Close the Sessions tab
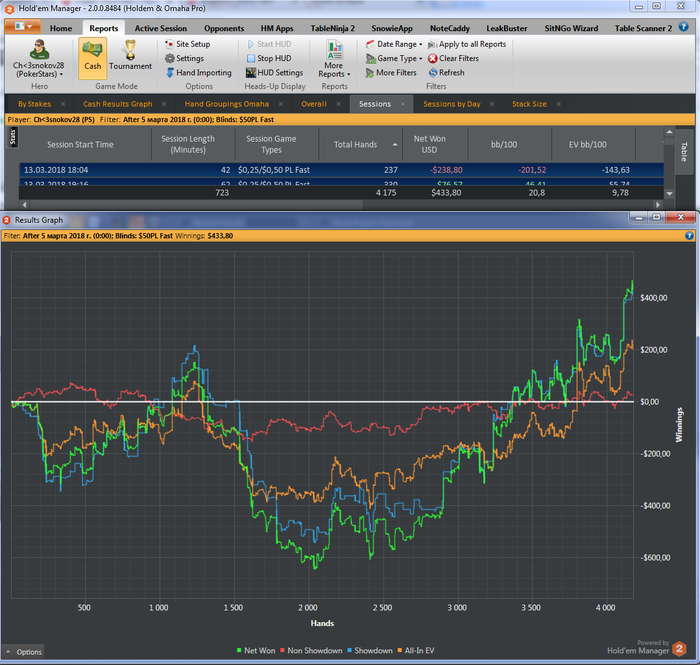 click(x=403, y=104)
